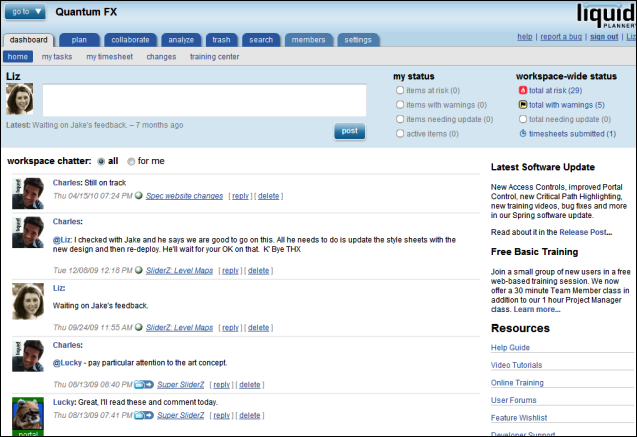The width and height of the screenshot is (637, 437).
Task: Click the home sub-tab
Action: click(18, 56)
